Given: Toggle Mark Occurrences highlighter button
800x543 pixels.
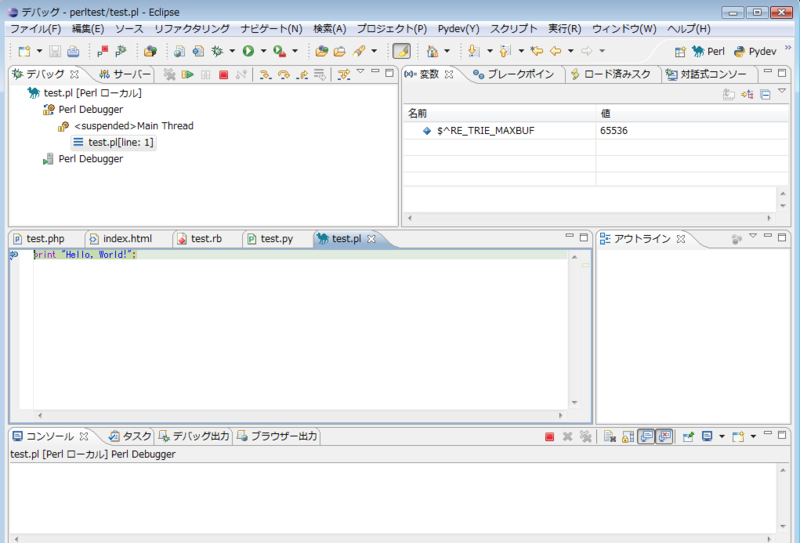Looking at the screenshot, I should coord(402,51).
